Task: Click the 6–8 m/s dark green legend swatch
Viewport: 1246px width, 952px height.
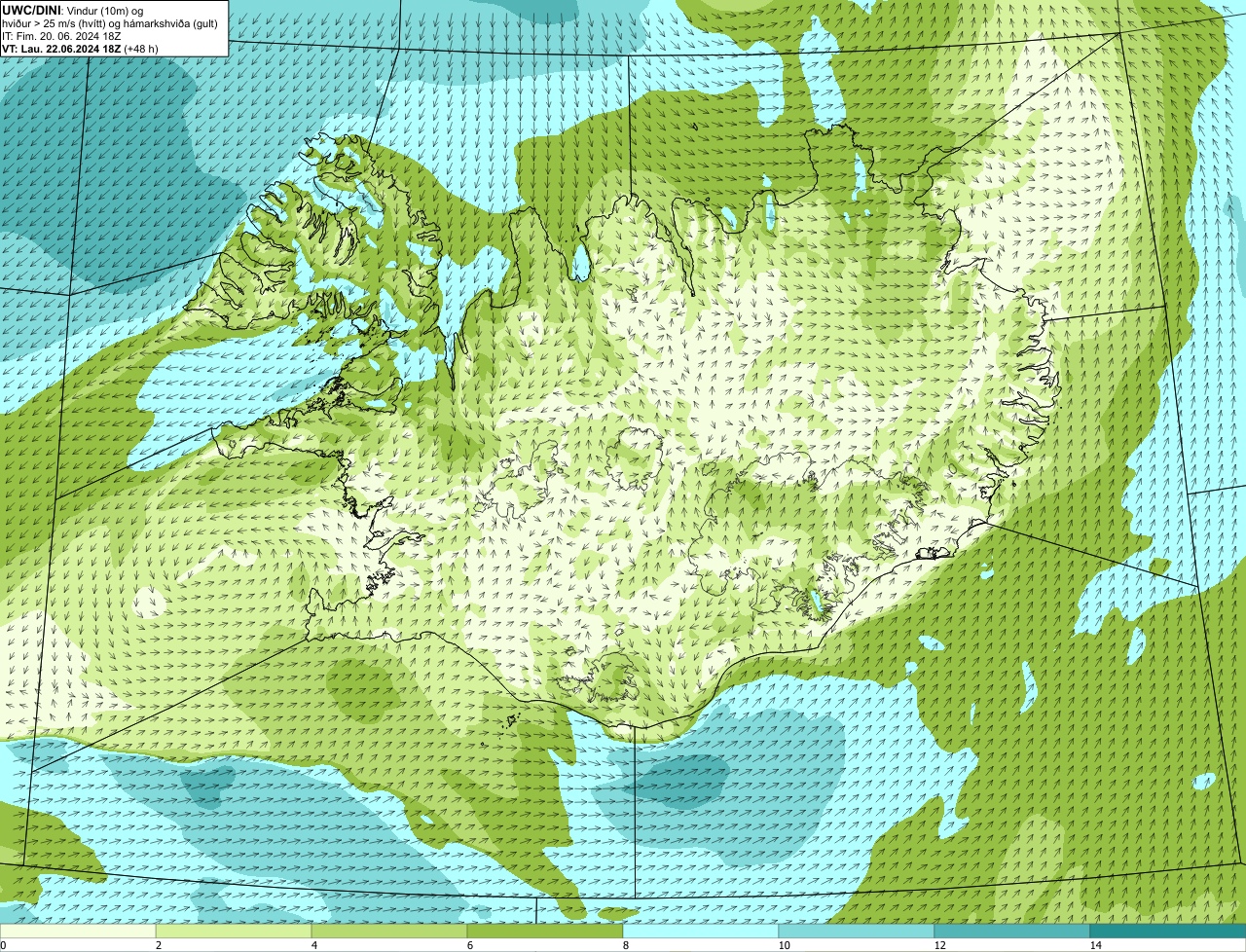Action: [x=545, y=931]
